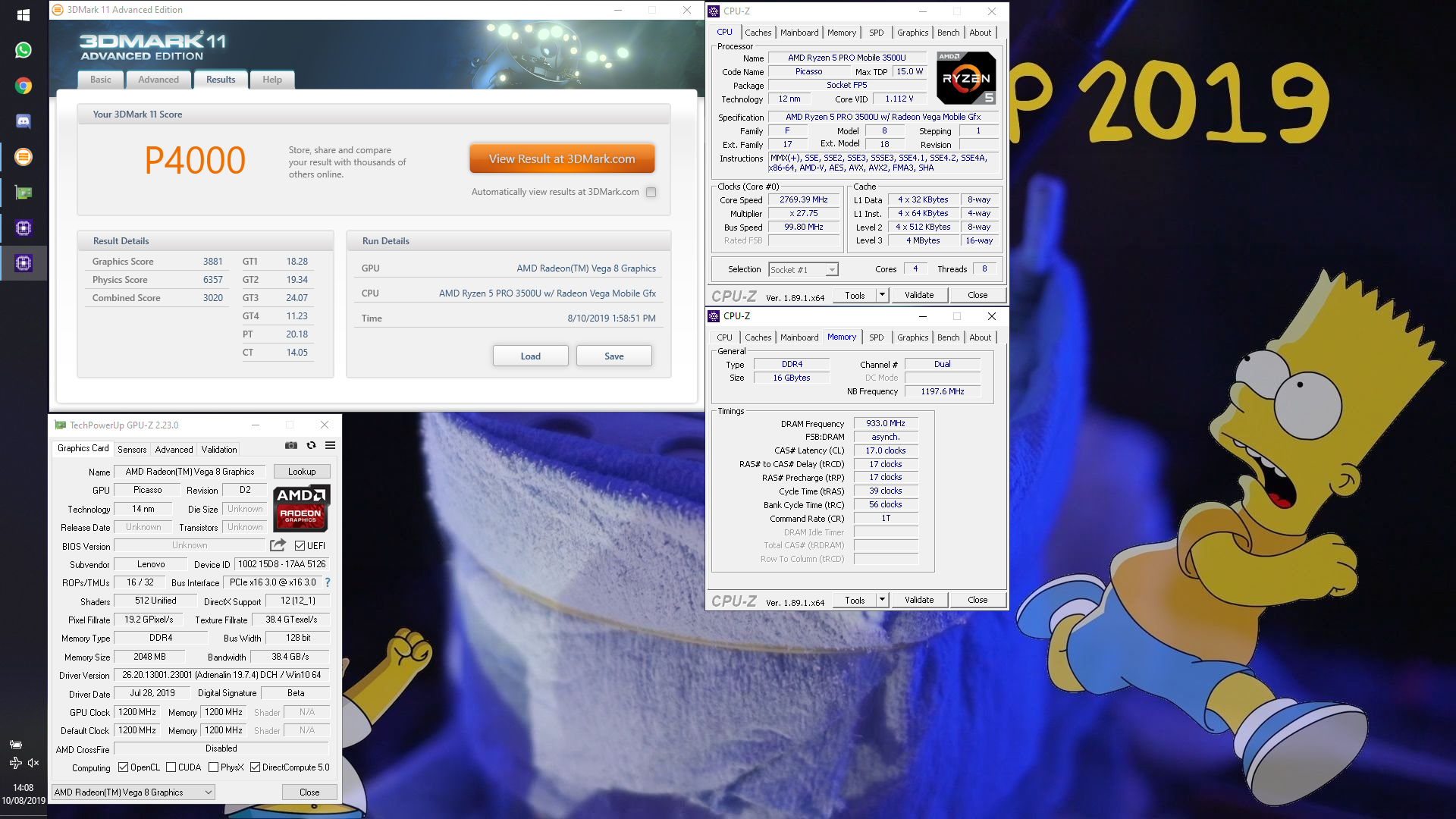Open the Advanced tab in GPU-Z
This screenshot has height=819, width=1456.
(x=174, y=450)
